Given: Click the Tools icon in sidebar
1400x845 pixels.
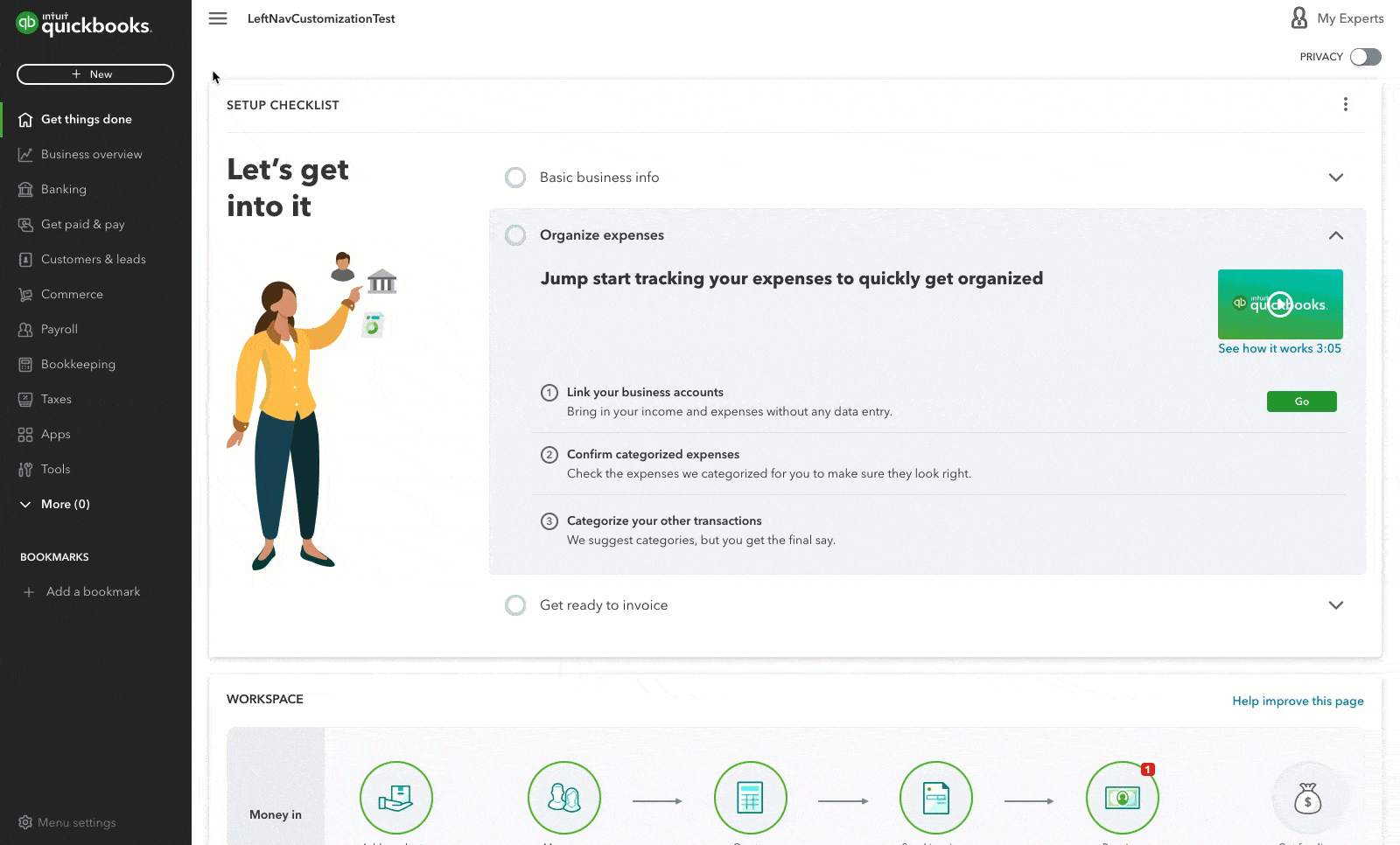Looking at the screenshot, I should (25, 470).
